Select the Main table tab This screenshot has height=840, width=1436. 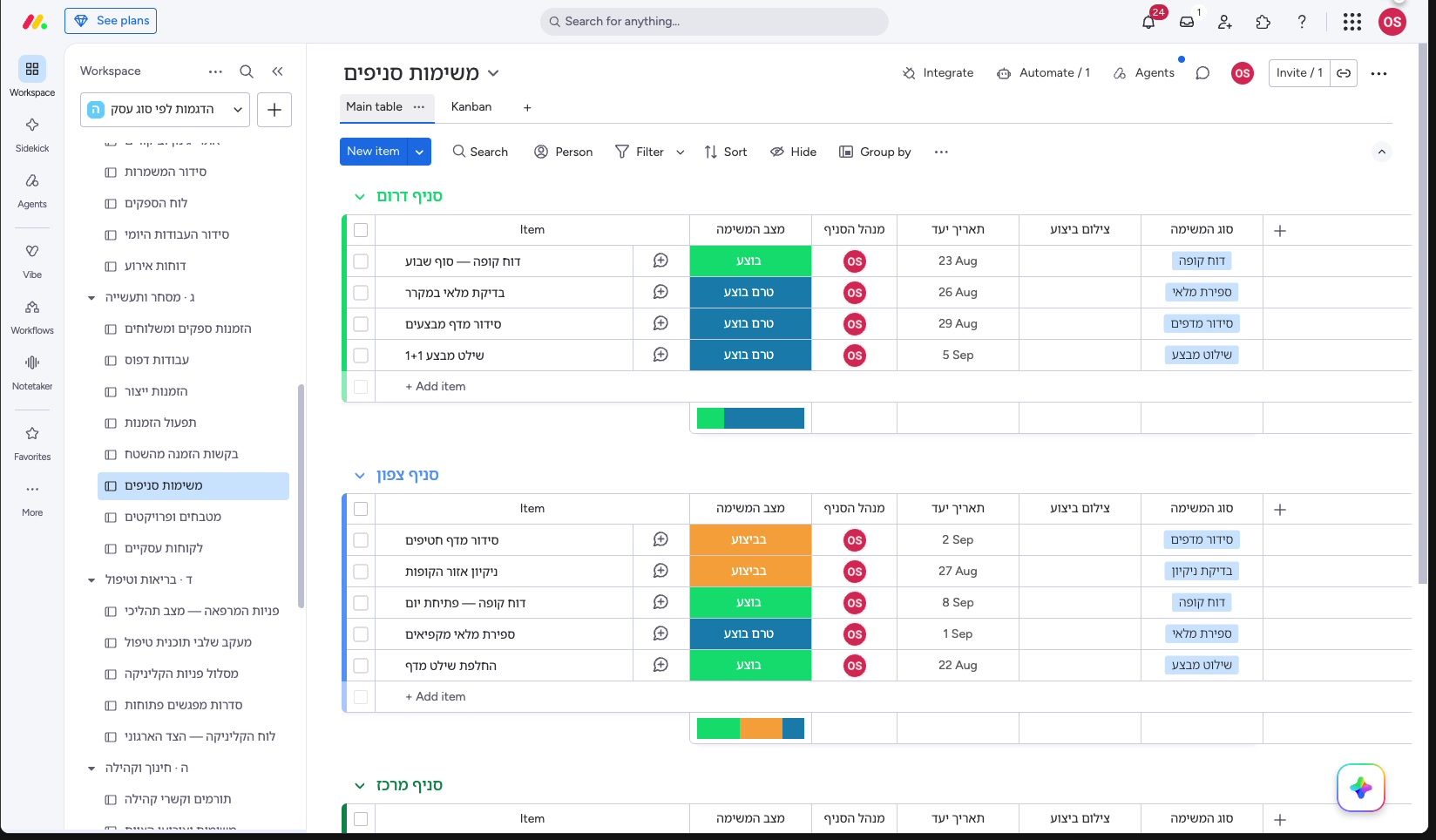click(374, 107)
